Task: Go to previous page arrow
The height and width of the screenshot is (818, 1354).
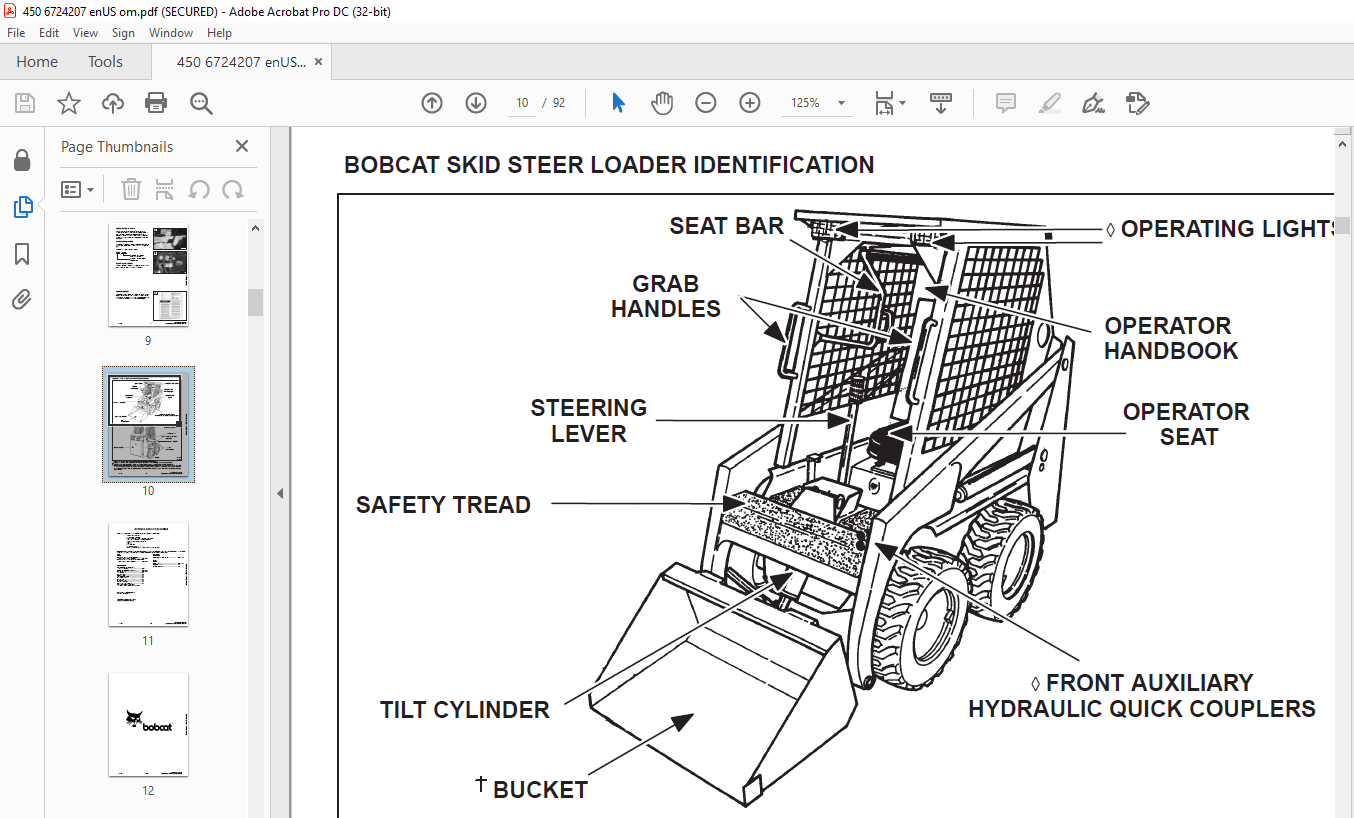Action: point(432,103)
